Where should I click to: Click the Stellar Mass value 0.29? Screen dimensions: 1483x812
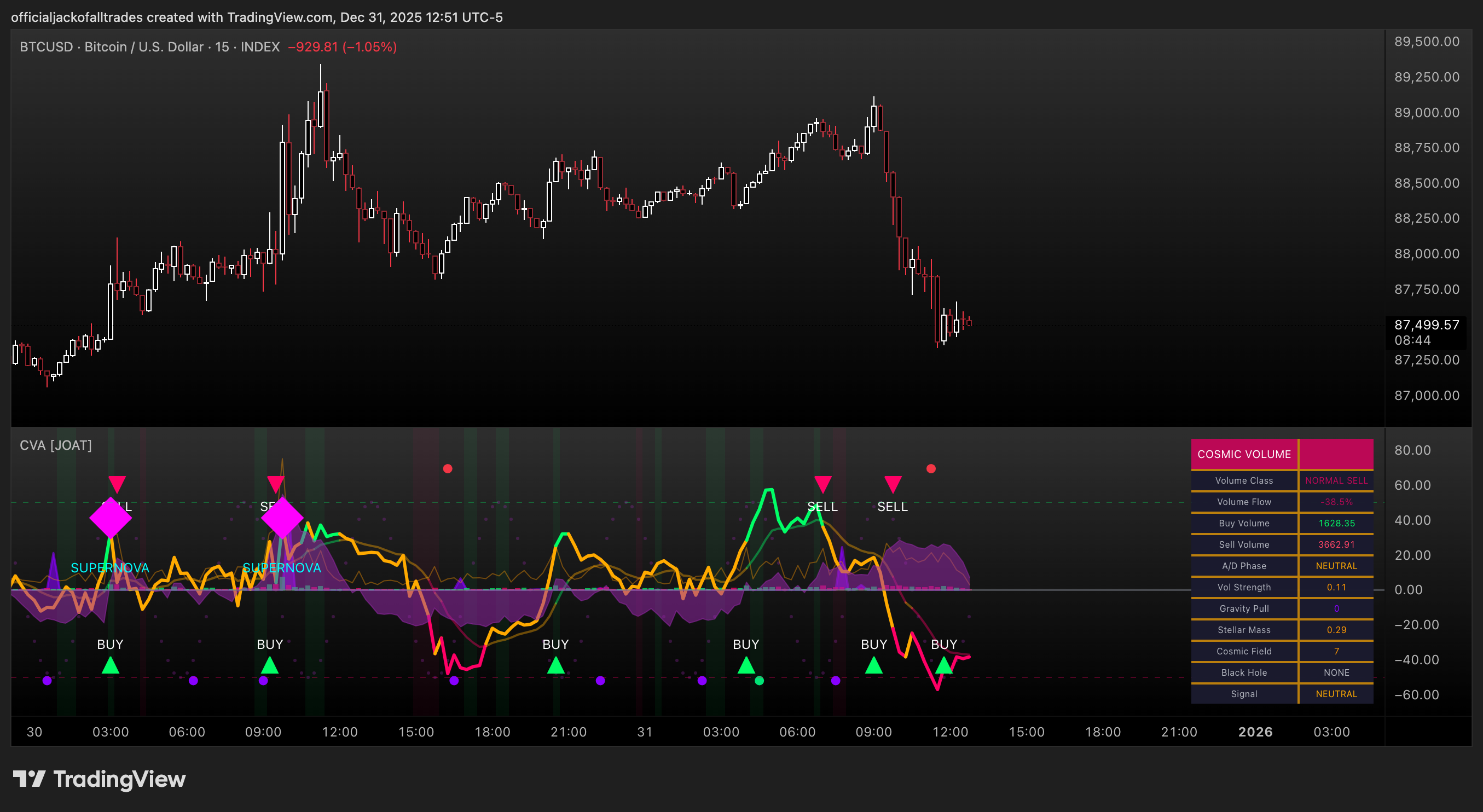coord(1336,630)
